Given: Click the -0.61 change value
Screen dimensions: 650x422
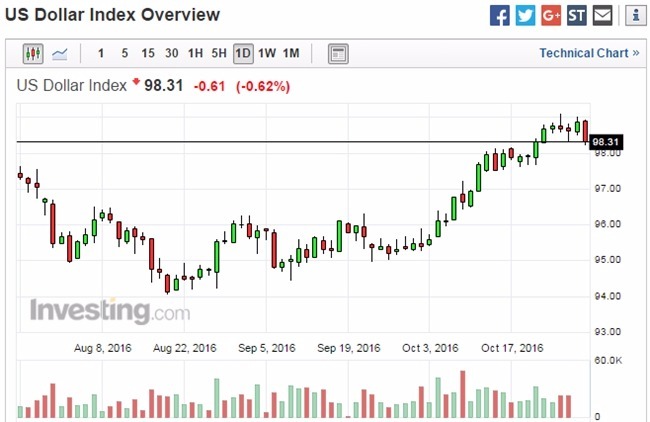Looking at the screenshot, I should coord(209,86).
